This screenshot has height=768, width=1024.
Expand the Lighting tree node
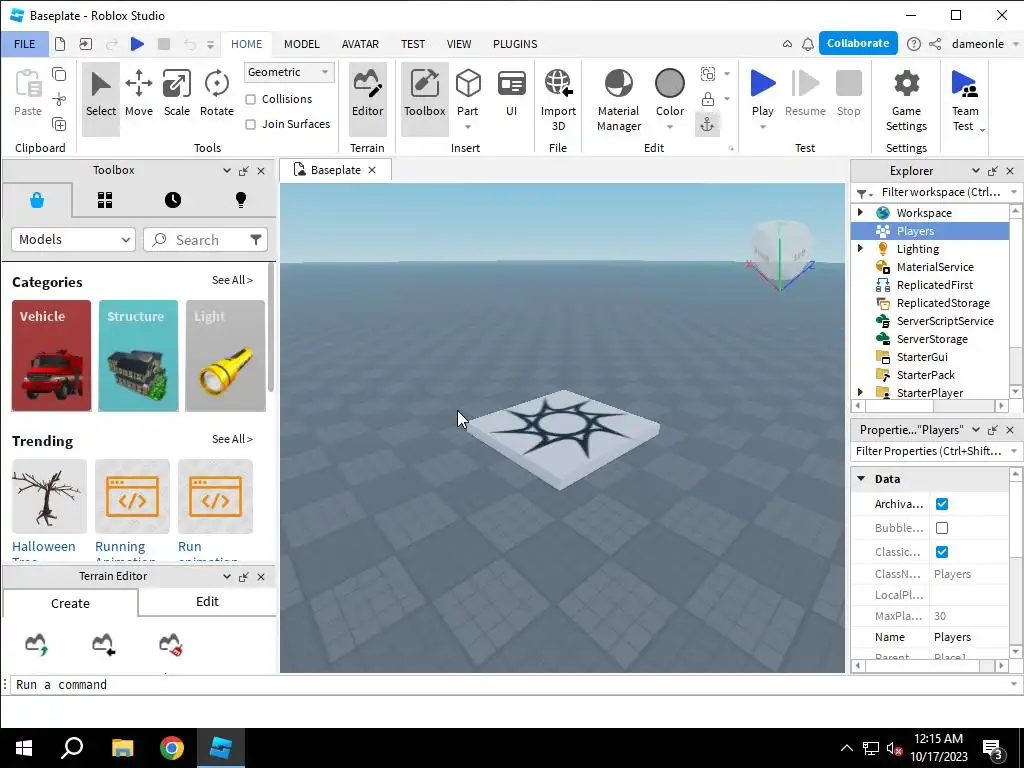(860, 248)
